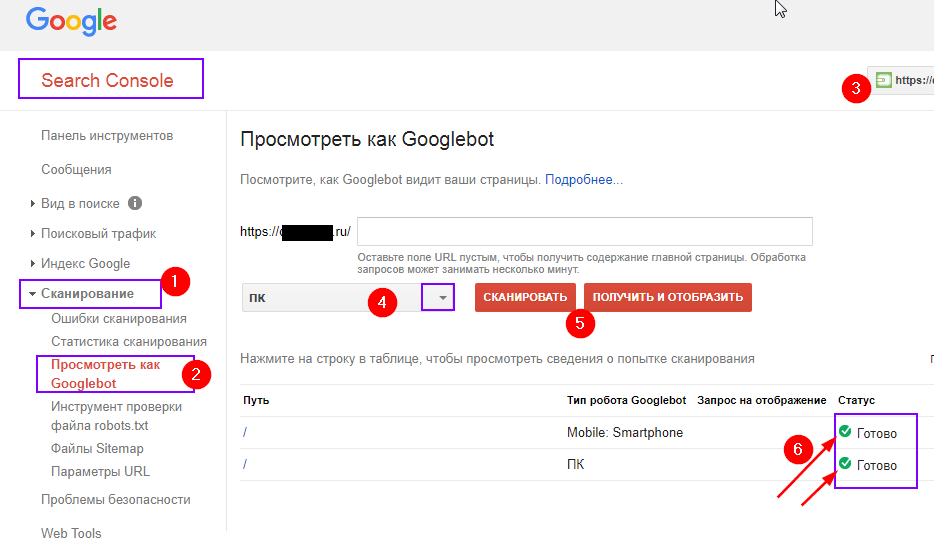Open Файлы Sitemap page

(x=97, y=449)
